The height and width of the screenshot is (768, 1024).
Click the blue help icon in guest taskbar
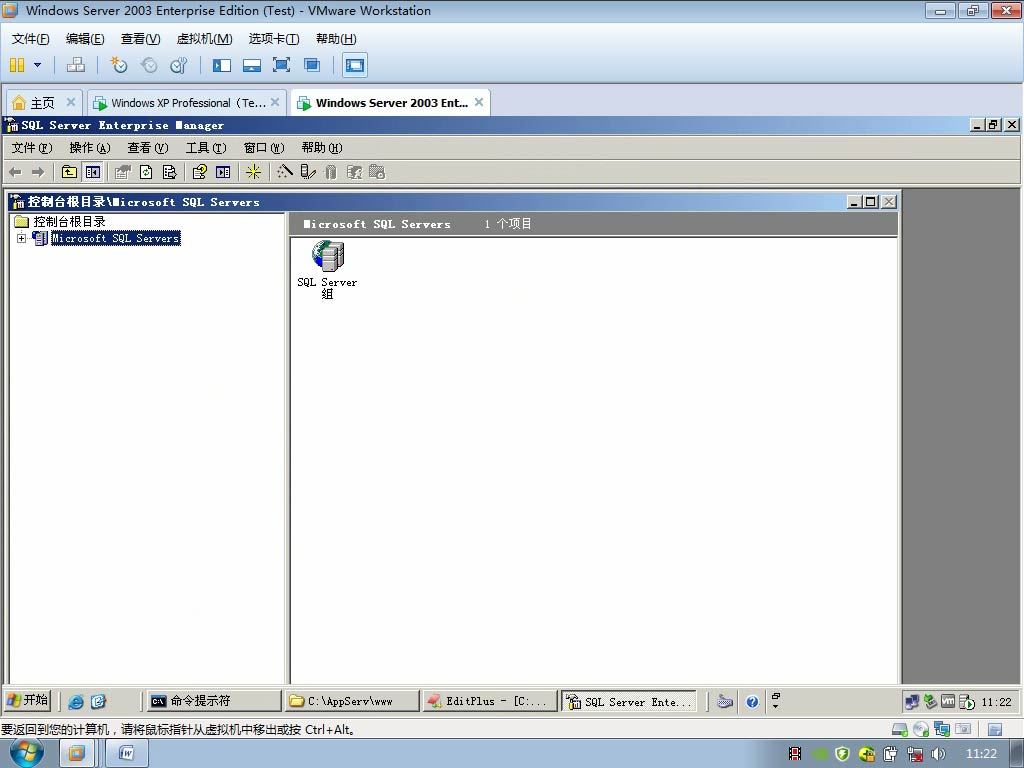coord(752,701)
